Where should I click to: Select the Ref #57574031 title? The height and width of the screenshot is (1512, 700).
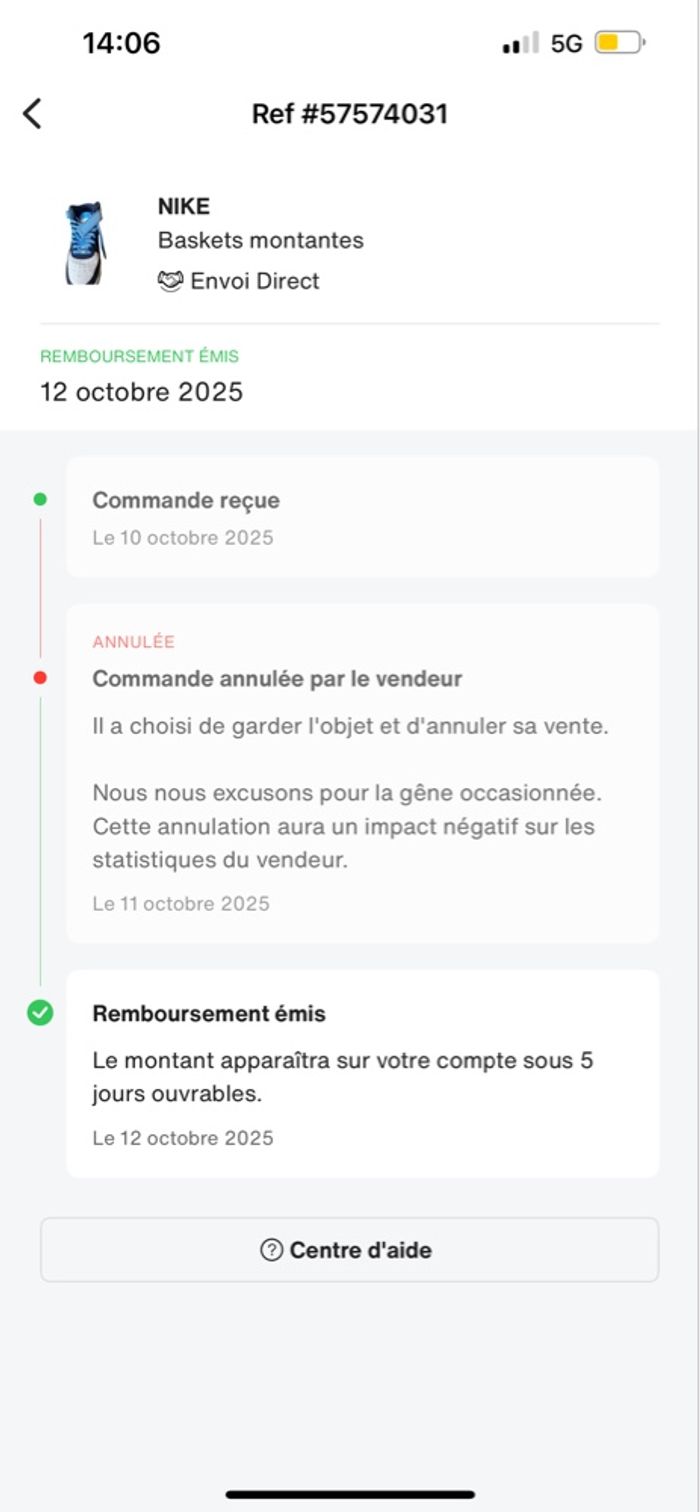[x=349, y=114]
